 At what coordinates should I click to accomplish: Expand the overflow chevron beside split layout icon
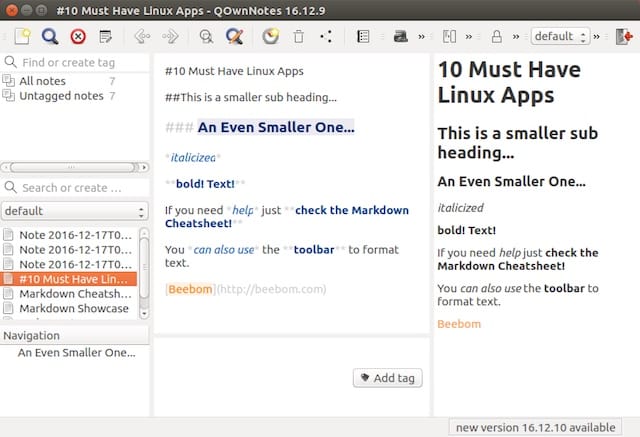[469, 37]
